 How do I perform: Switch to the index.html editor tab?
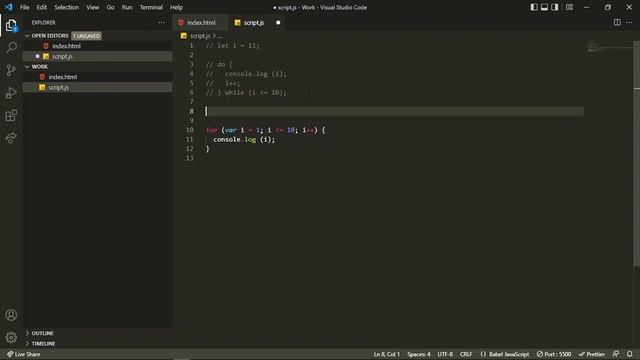coord(201,22)
